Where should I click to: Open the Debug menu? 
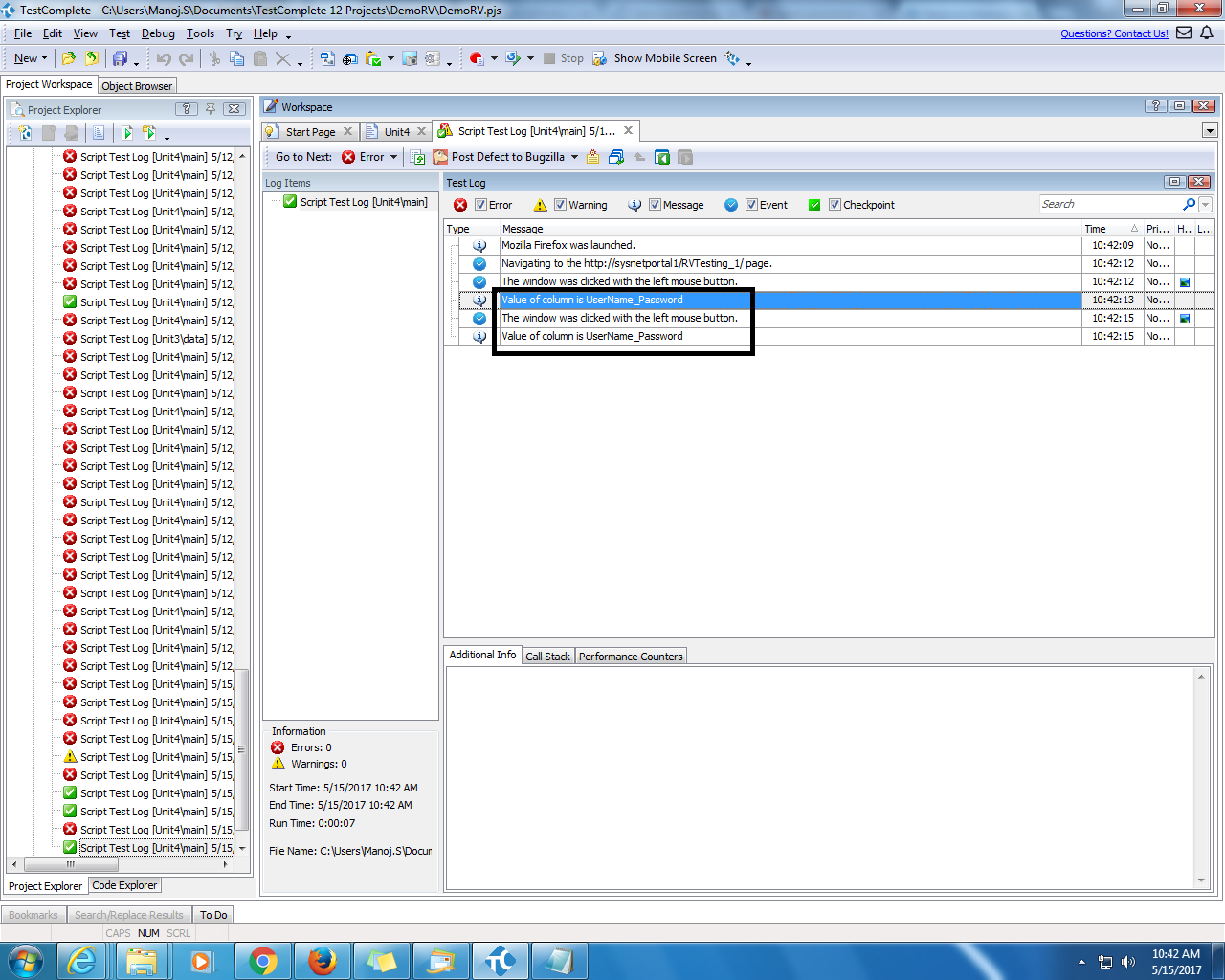[x=158, y=33]
